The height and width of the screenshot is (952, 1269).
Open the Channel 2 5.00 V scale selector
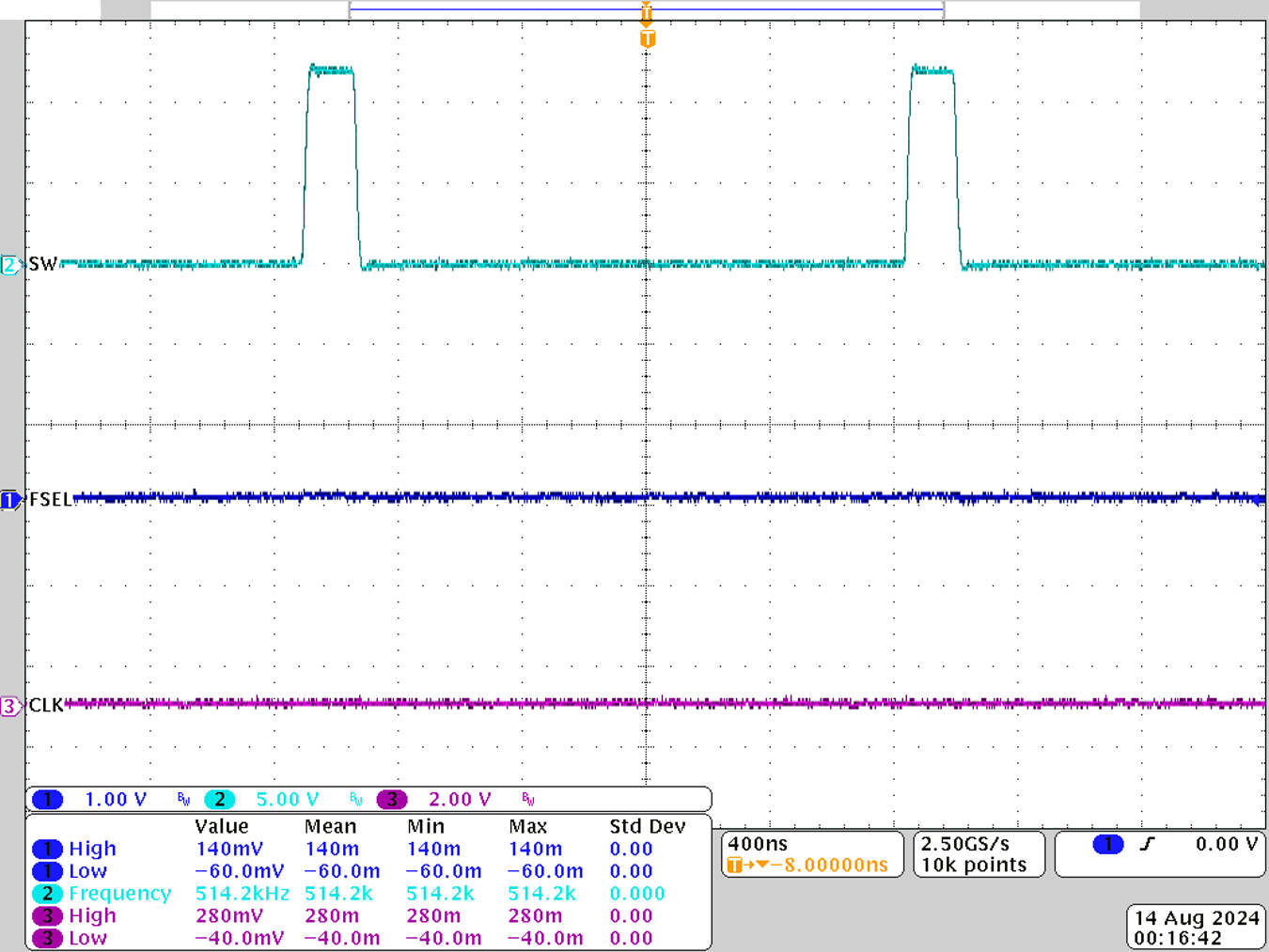[287, 799]
